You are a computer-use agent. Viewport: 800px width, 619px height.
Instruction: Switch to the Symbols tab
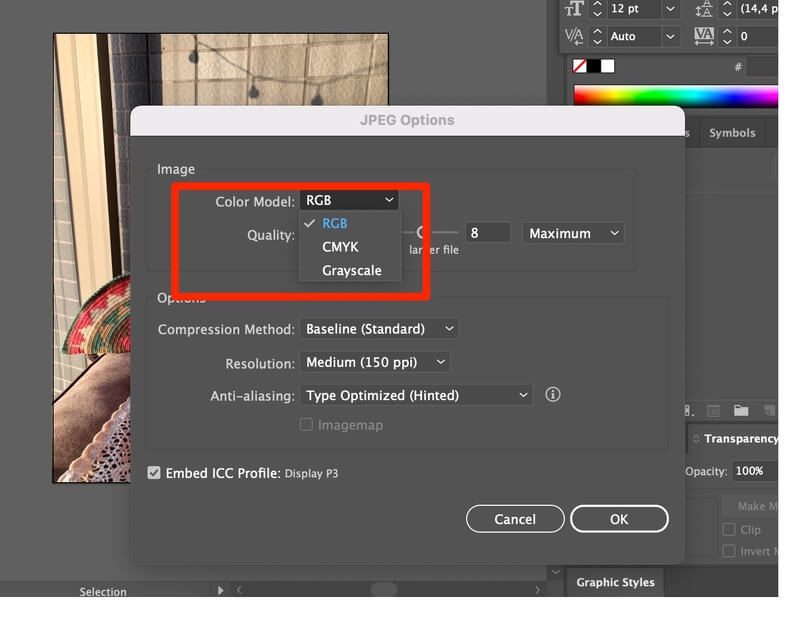point(731,132)
